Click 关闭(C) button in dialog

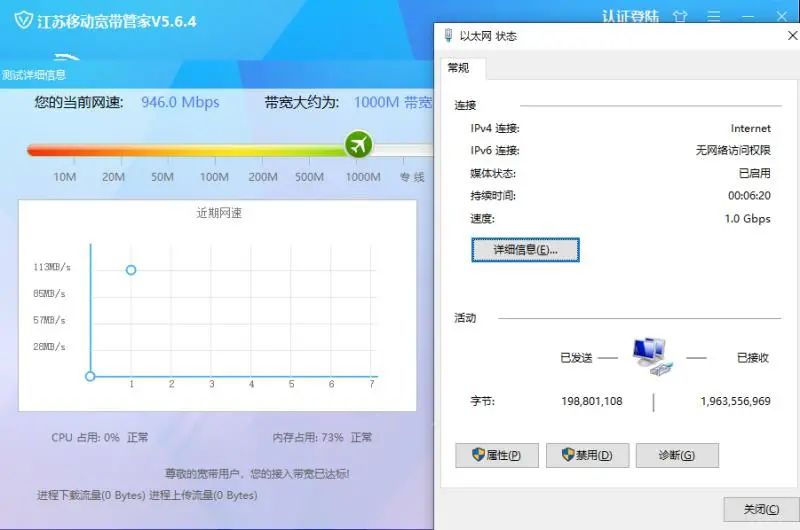[761, 509]
